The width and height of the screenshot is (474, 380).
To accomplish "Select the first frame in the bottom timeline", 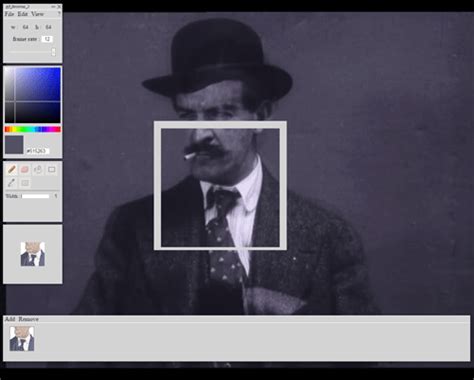I will click(22, 339).
